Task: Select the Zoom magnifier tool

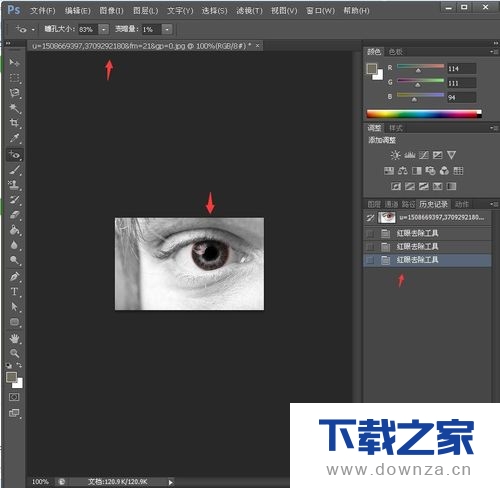Action: (14, 353)
